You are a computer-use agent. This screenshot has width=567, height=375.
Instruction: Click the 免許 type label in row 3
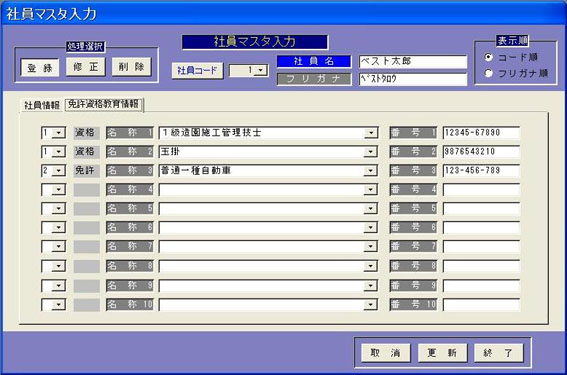(86, 170)
